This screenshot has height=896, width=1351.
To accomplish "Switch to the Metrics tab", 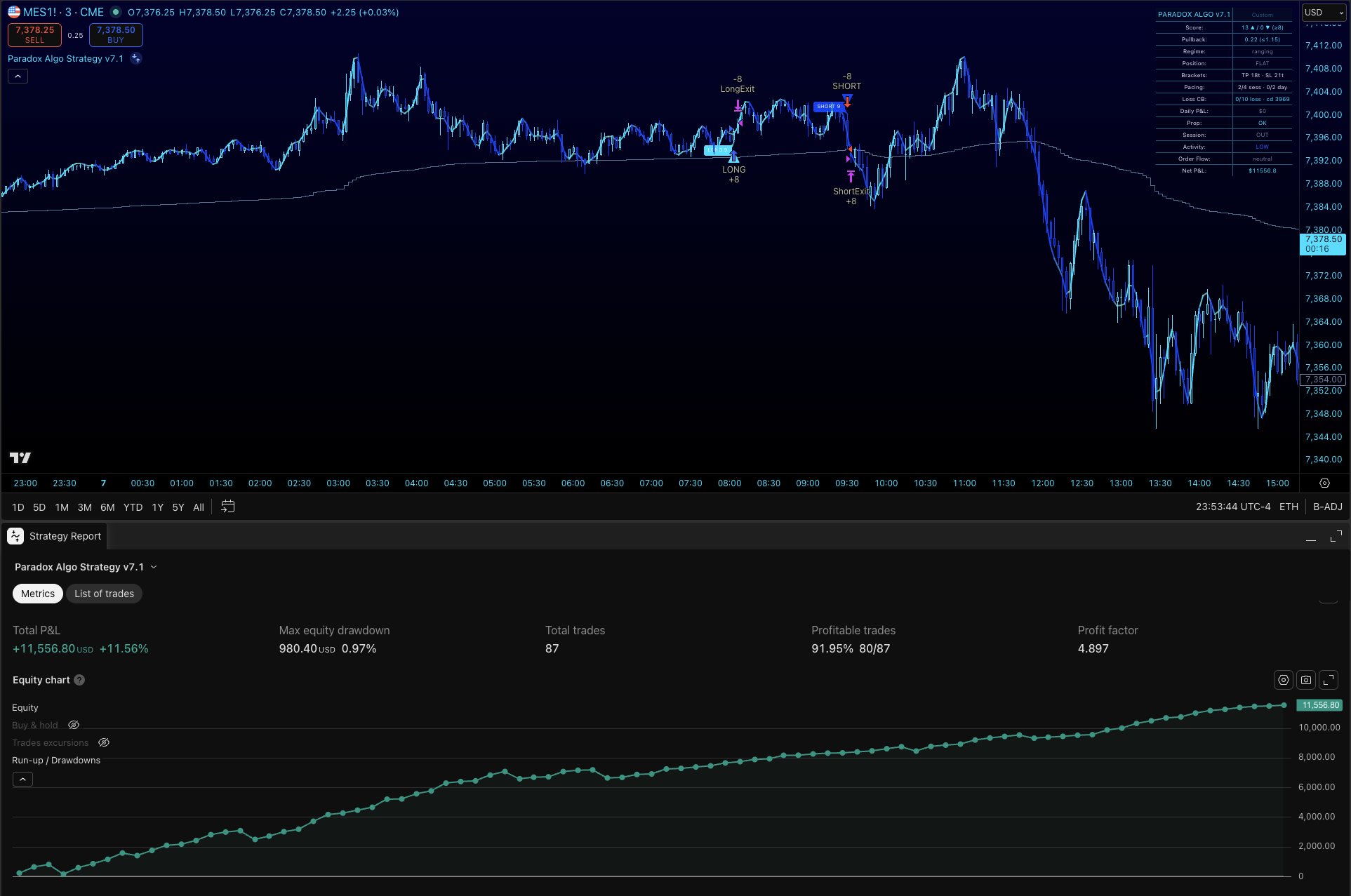I will 38,594.
